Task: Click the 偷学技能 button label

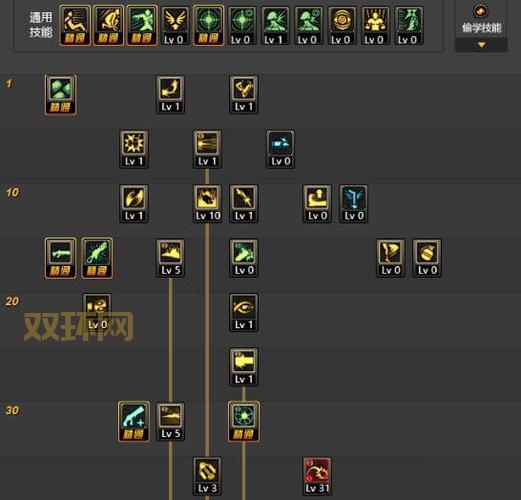Action: tap(481, 28)
